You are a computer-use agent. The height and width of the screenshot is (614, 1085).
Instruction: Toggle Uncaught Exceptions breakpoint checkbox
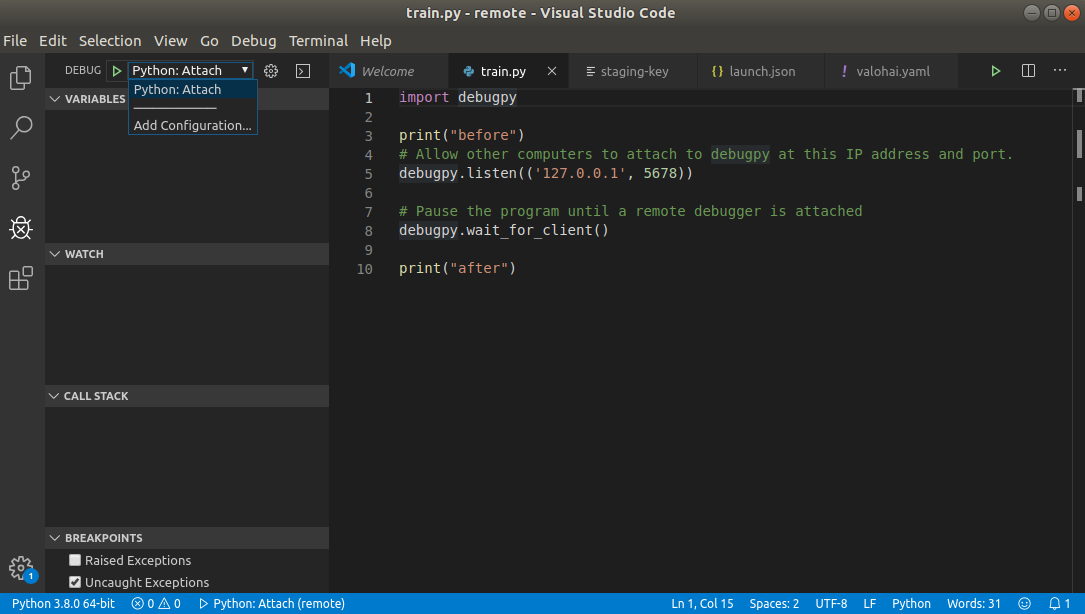[x=75, y=582]
